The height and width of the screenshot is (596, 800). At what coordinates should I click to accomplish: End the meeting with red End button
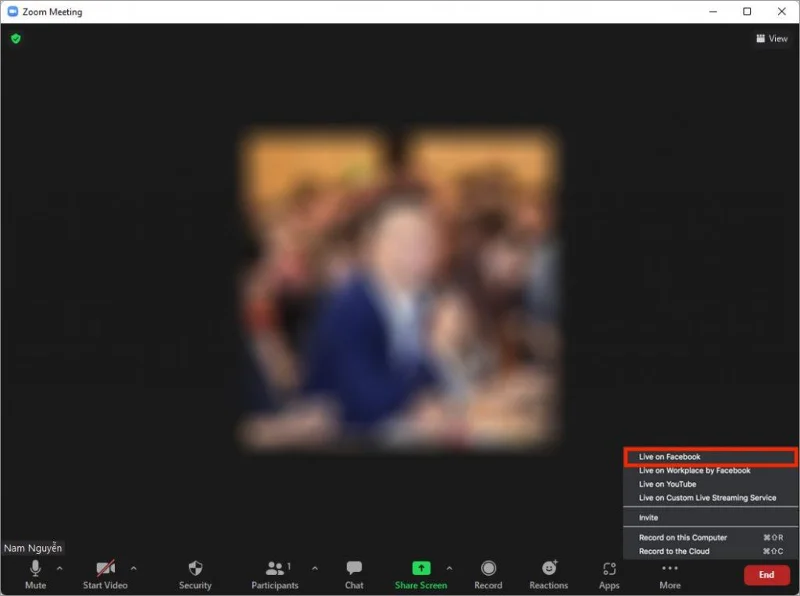766,575
